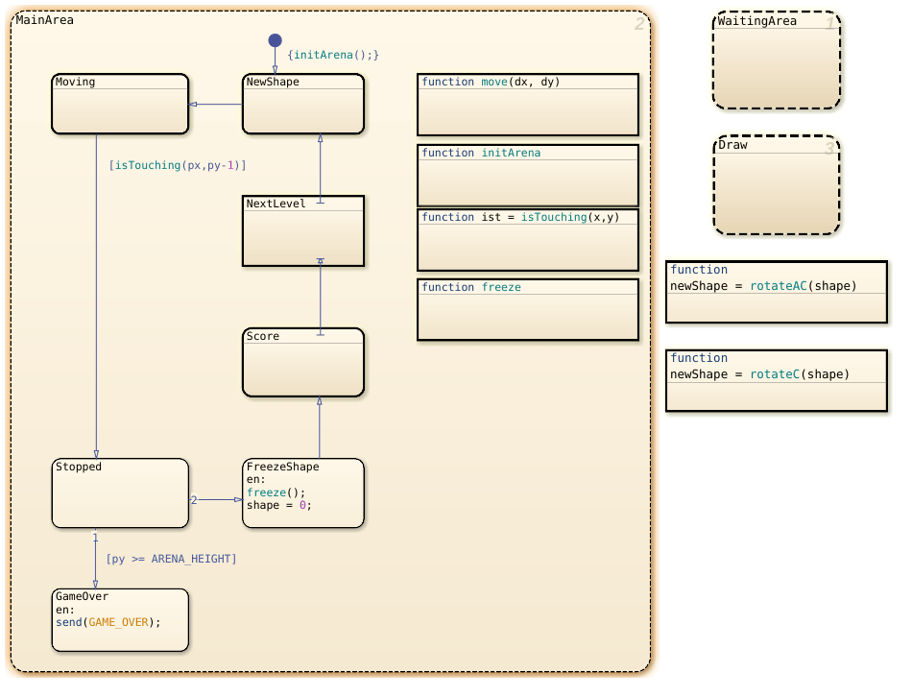Viewport: 898px width, 683px height.
Task: Select the isTouching(x,y) function box
Action: [x=527, y=240]
